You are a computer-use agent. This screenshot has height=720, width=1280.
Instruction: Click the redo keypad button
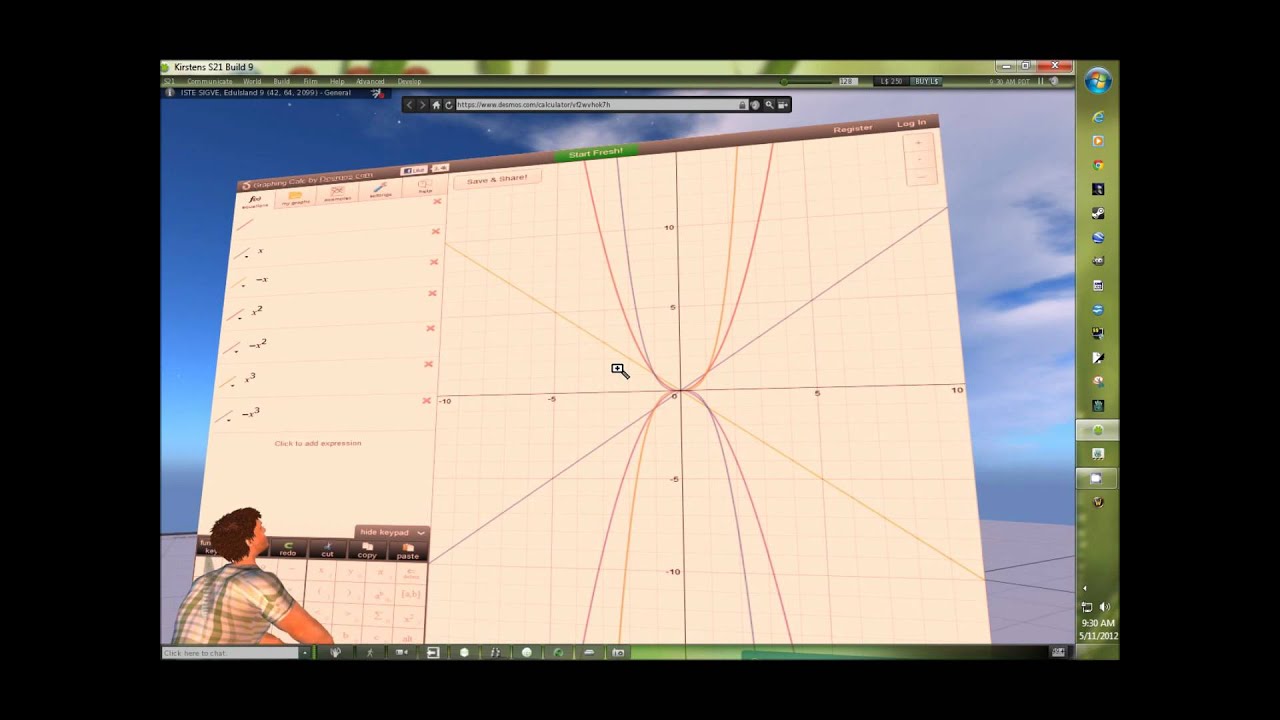coord(288,549)
